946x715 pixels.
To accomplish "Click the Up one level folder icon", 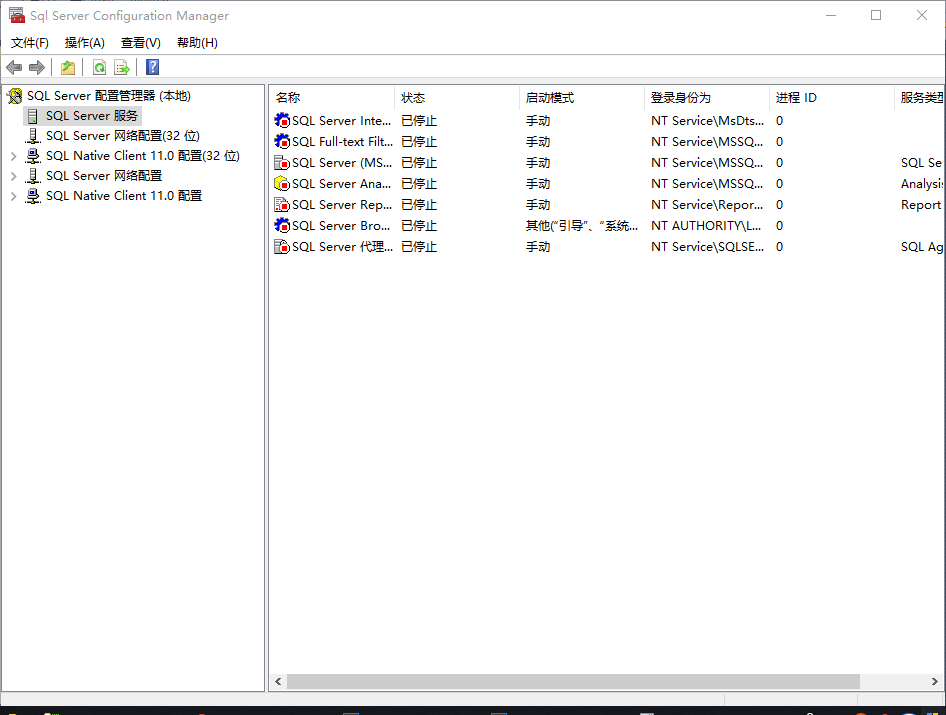I will (68, 68).
